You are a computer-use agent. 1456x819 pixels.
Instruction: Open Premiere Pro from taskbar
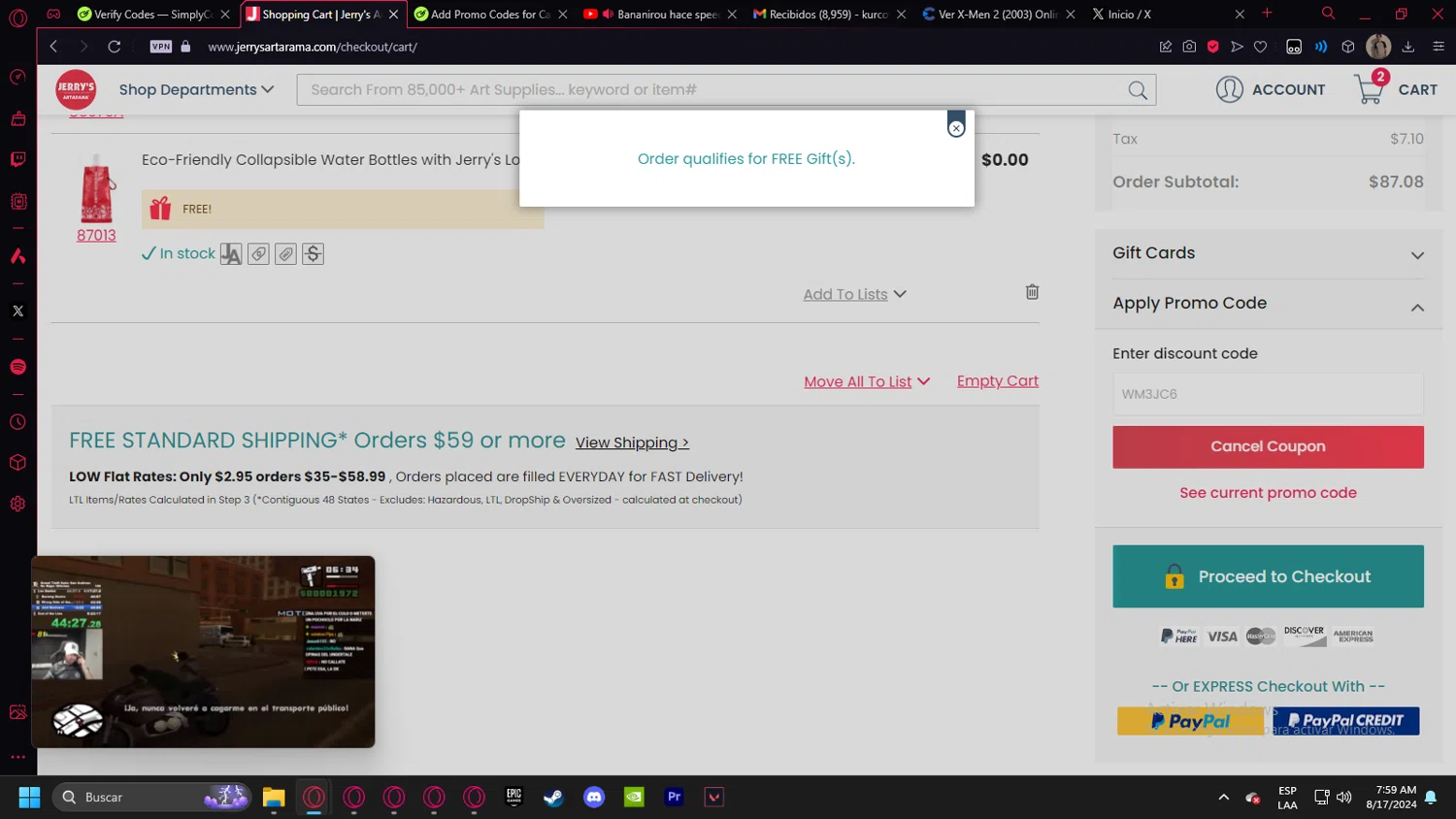(674, 798)
